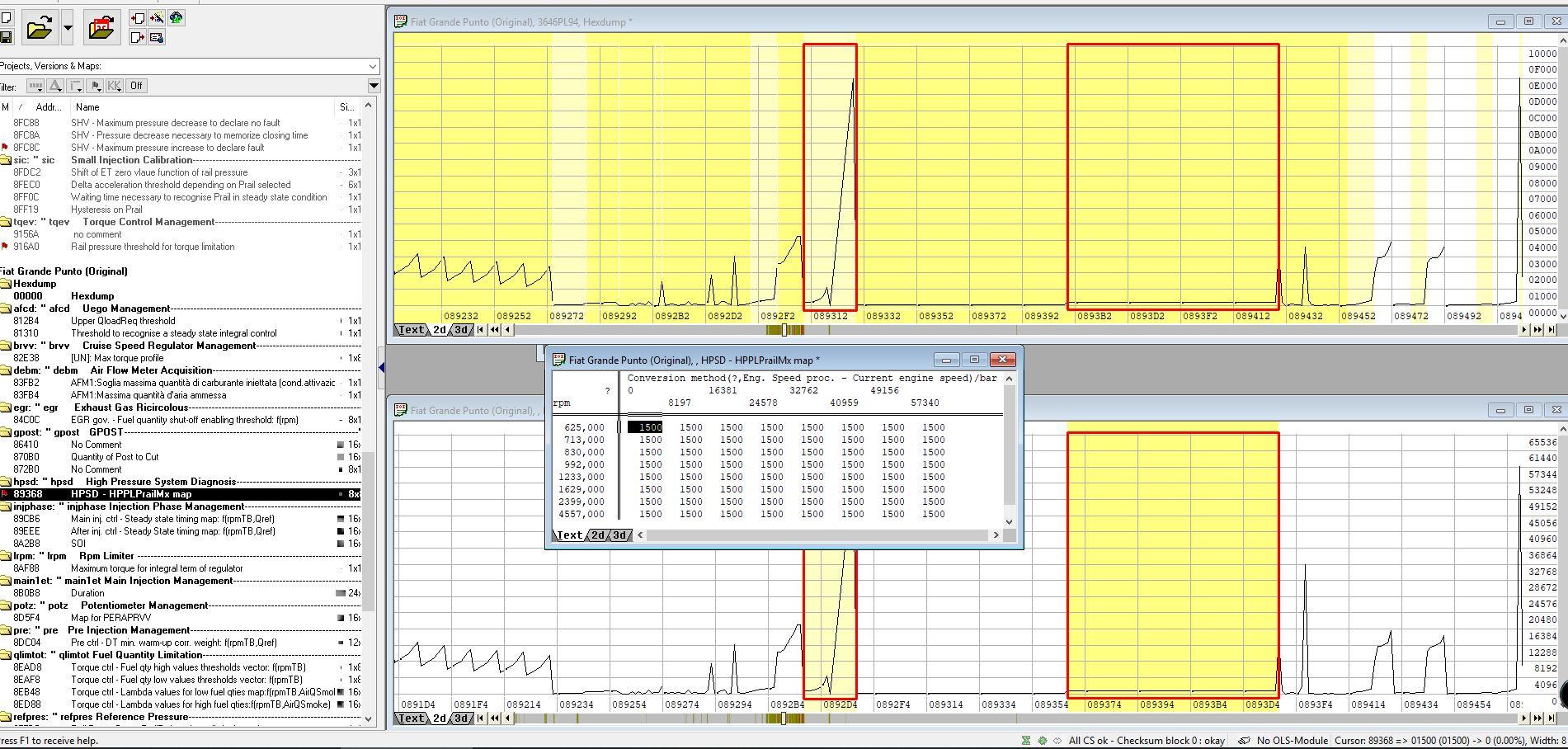The image size is (1568, 749).
Task: Click the magic wand import icon
Action: click(157, 18)
